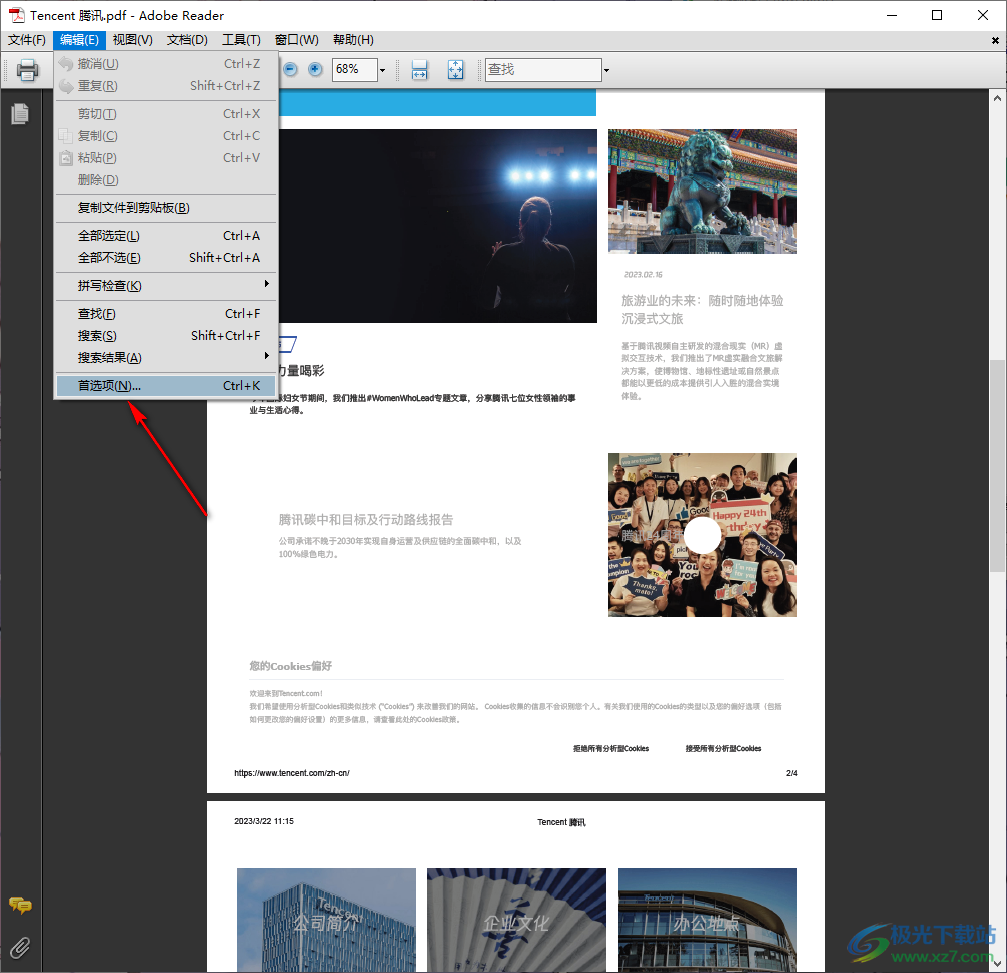This screenshot has width=1007, height=973.
Task: Click the vertical scrollbar thumb
Action: point(997,465)
